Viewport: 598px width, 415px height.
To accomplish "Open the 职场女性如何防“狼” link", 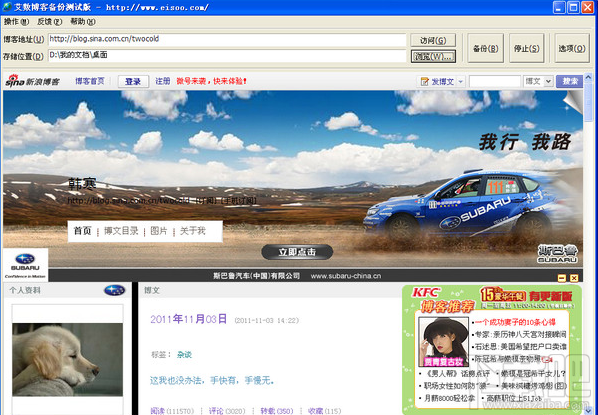I will click(x=458, y=386).
